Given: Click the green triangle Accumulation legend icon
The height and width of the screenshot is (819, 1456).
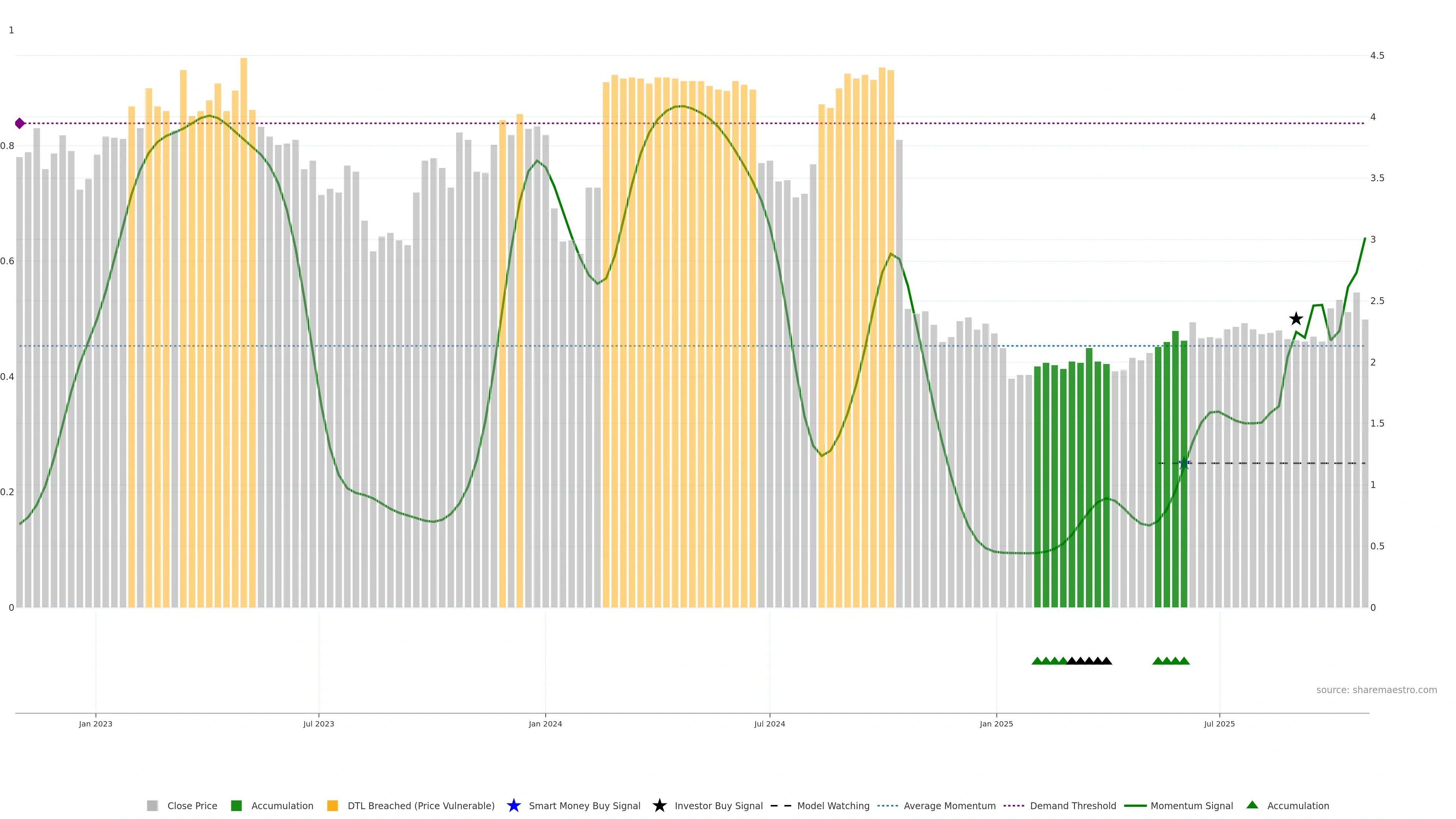Looking at the screenshot, I should click(x=1252, y=805).
